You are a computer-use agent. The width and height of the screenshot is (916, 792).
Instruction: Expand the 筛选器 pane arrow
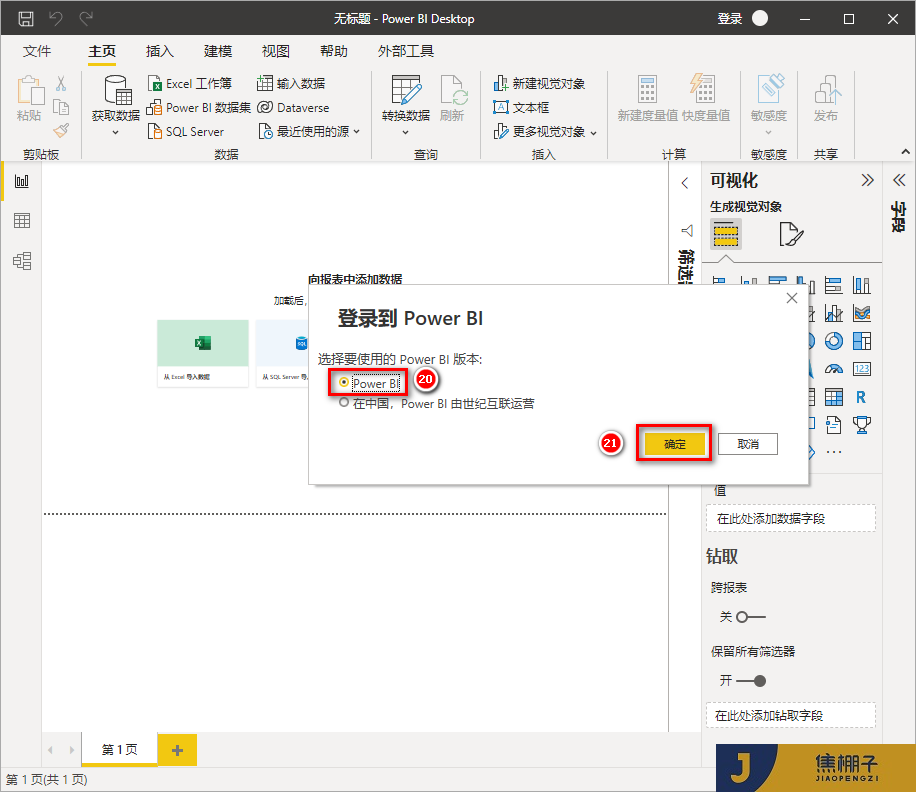pyautogui.click(x=685, y=183)
